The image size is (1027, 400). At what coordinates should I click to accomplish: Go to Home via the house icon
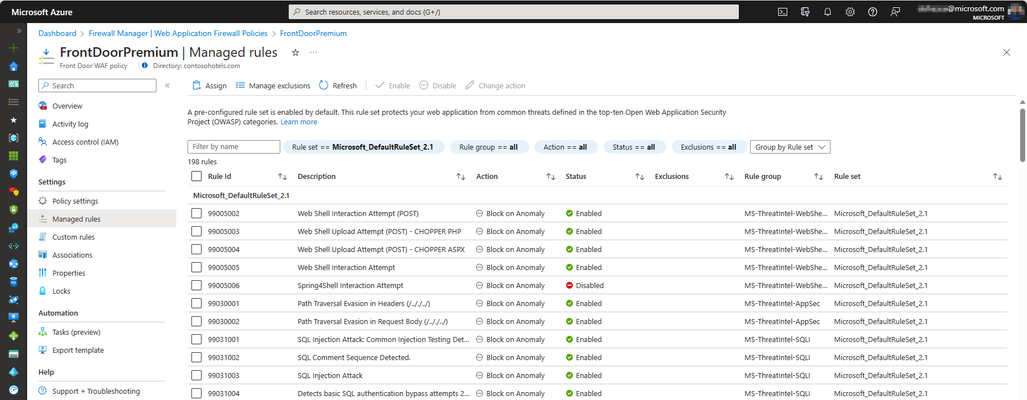[14, 66]
